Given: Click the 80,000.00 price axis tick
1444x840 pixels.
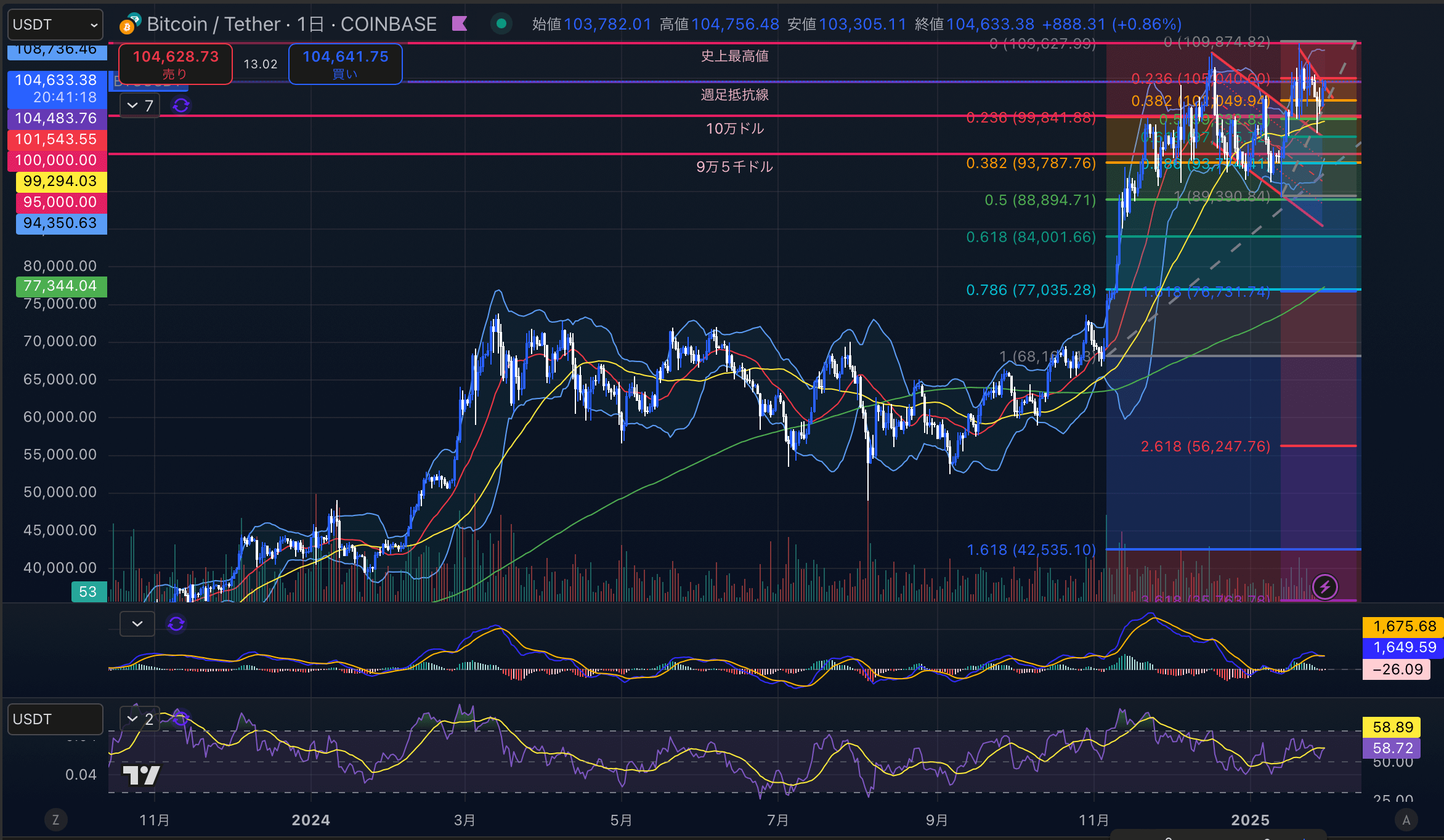Looking at the screenshot, I should click(x=60, y=266).
